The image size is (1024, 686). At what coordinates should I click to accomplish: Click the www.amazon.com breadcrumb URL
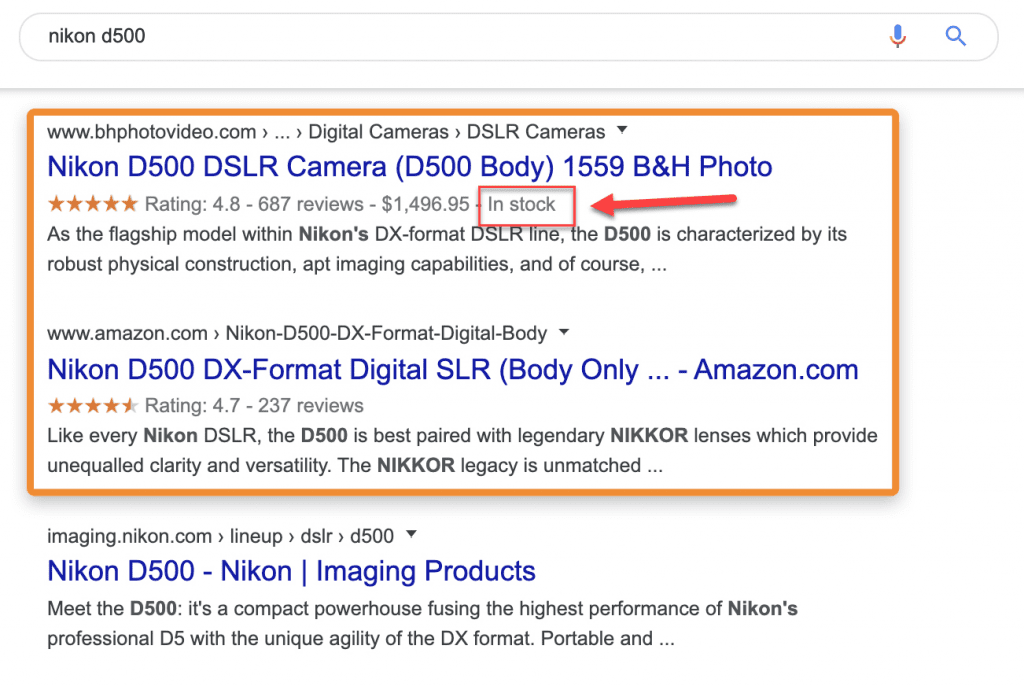click(x=297, y=333)
